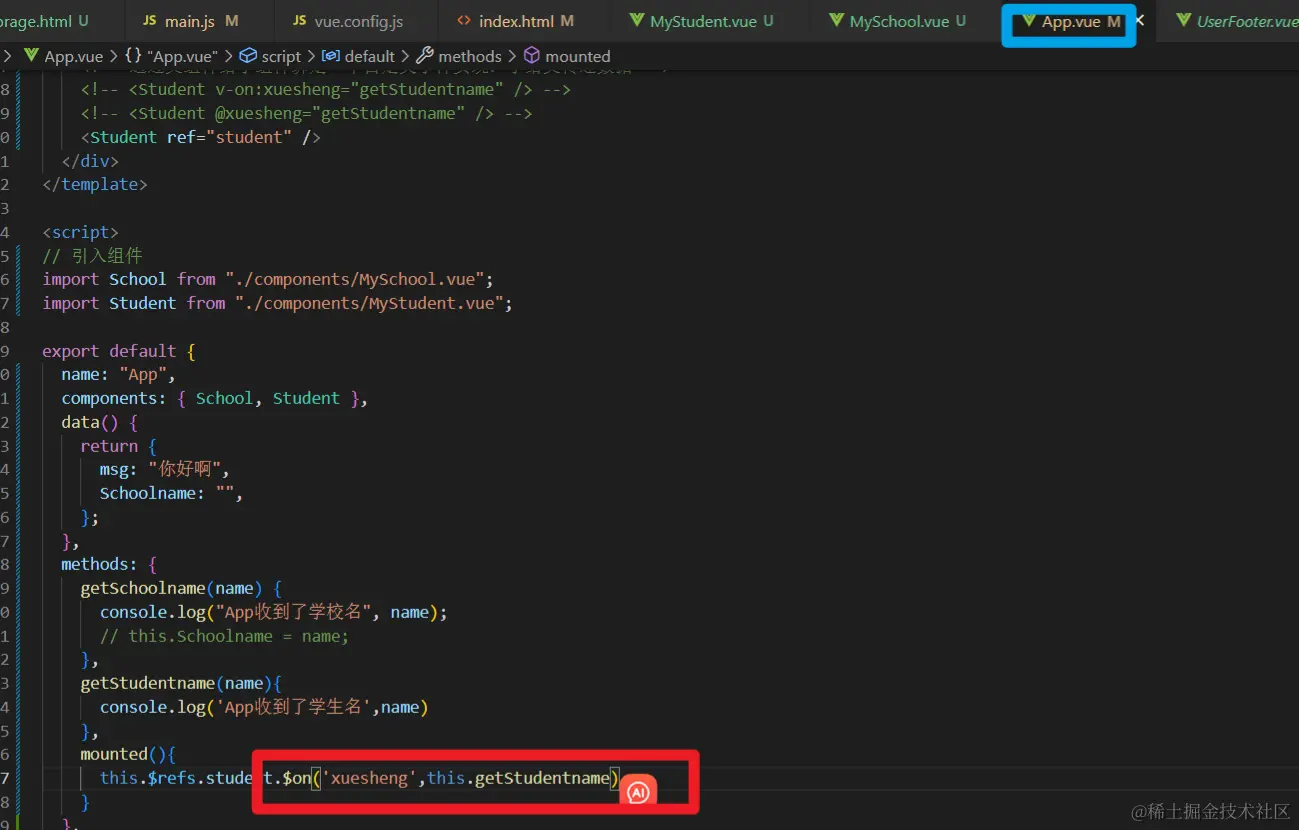Viewport: 1299px width, 830px height.
Task: Open the quoted "App.vue" breadcrumb with braces icon
Action: (x=171, y=56)
